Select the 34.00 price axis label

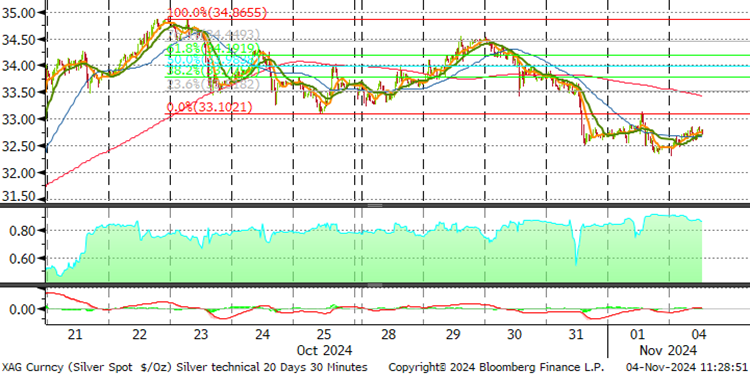(x=19, y=65)
